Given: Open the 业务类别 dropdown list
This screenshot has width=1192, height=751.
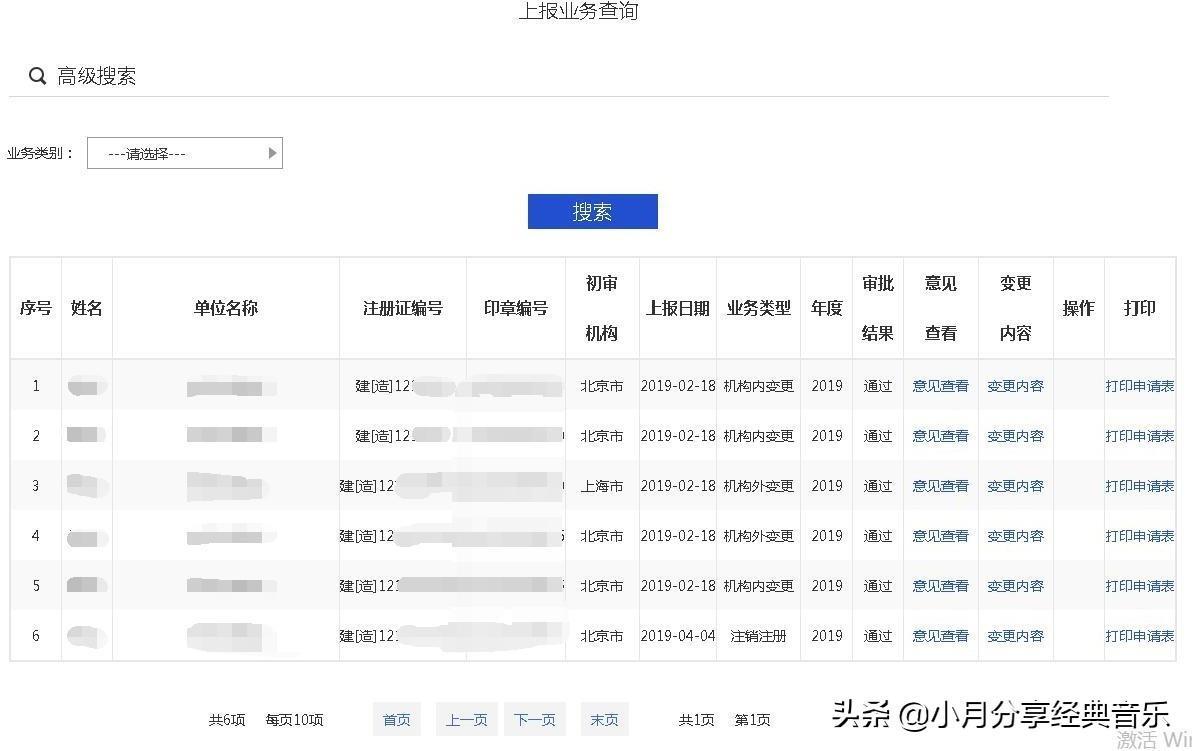Looking at the screenshot, I should (x=184, y=153).
